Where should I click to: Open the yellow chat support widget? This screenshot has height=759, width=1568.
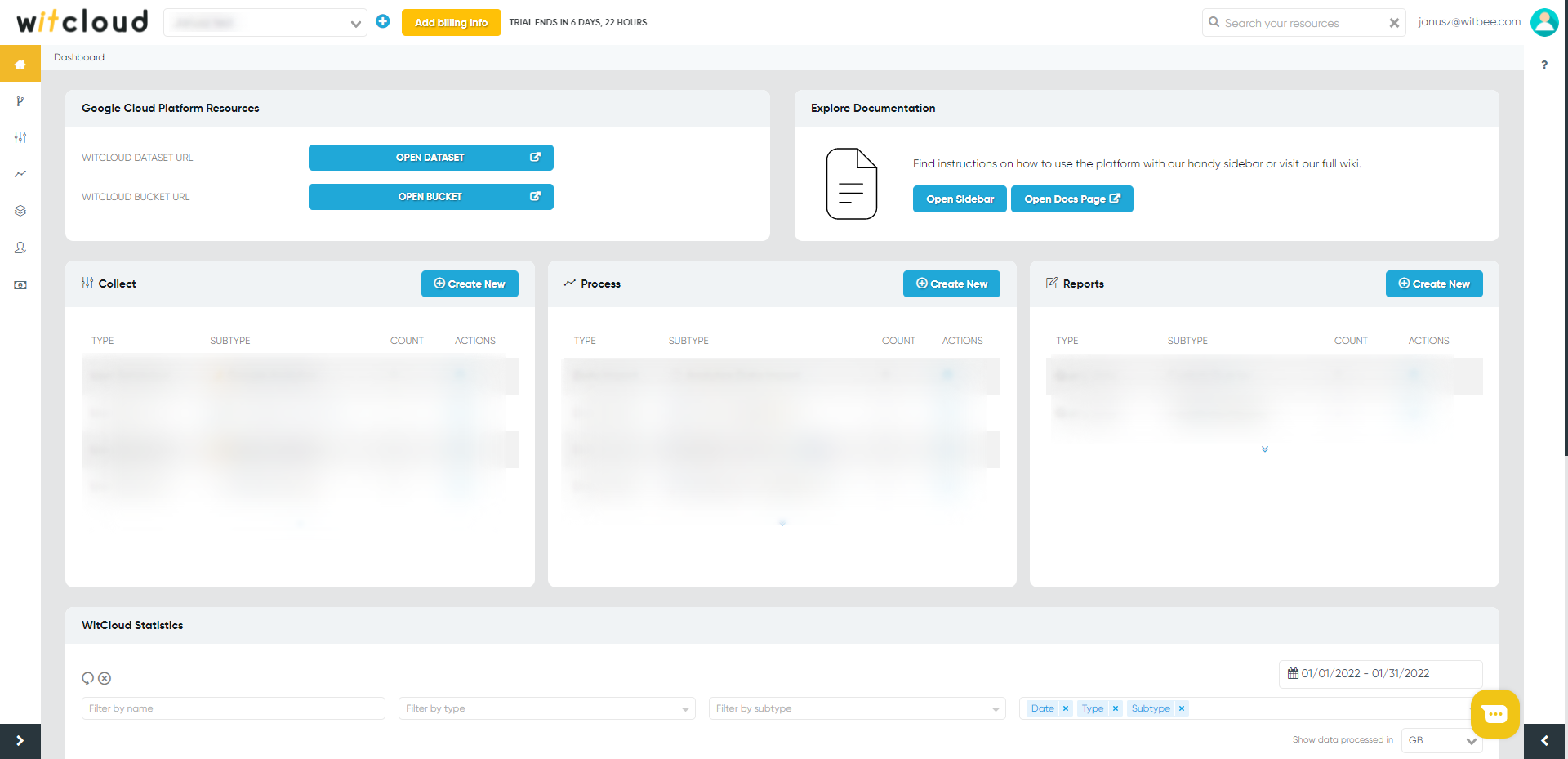click(1494, 714)
